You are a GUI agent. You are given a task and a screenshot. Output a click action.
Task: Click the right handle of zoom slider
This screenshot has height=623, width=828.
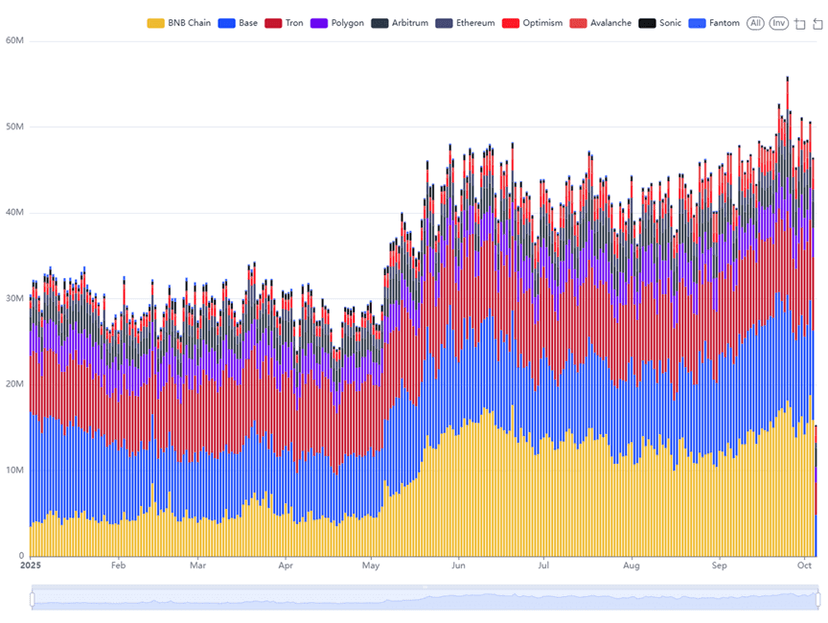click(x=817, y=599)
